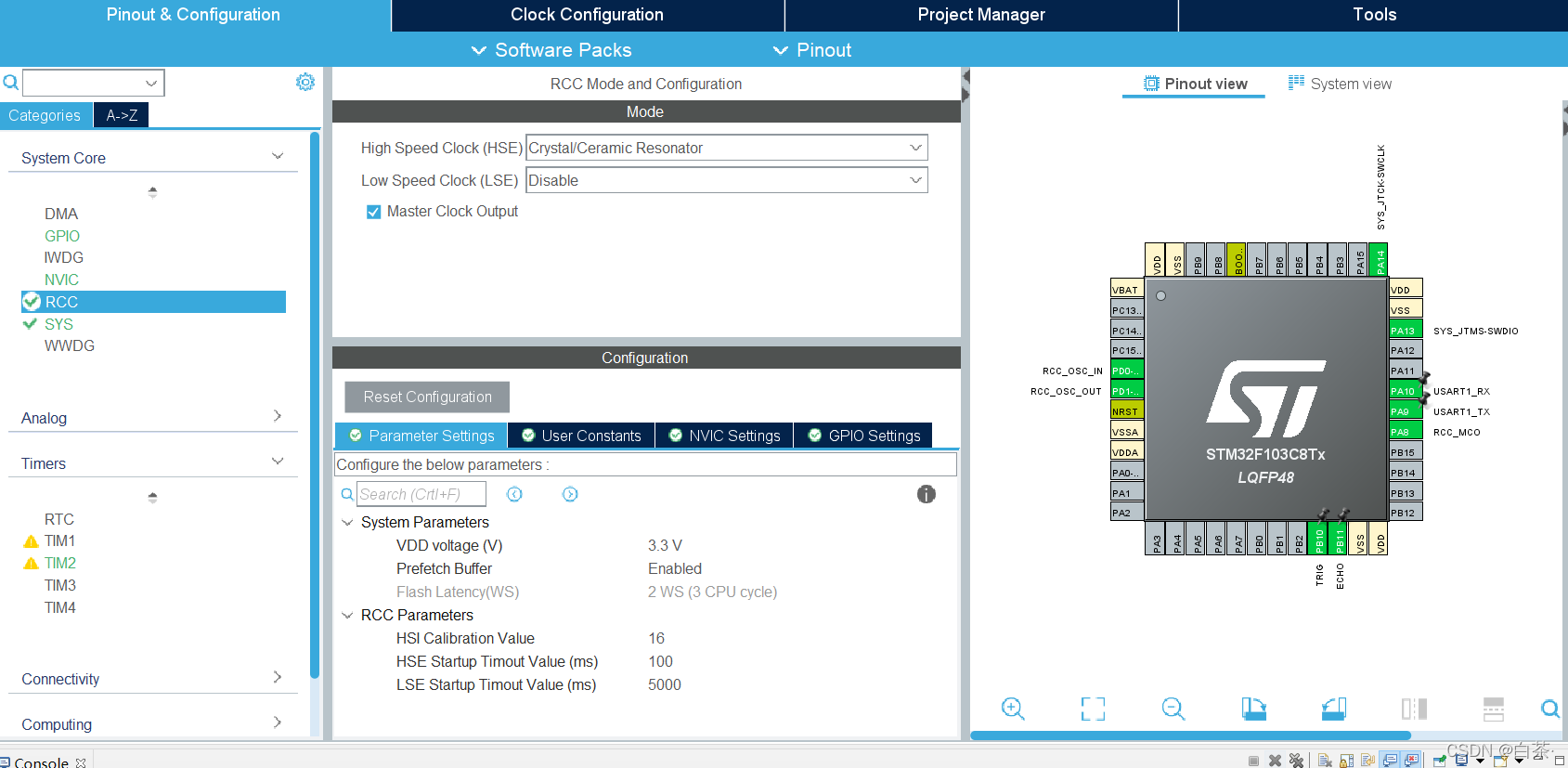Flip chip vertically icon
The height and width of the screenshot is (768, 1568).
(1494, 709)
